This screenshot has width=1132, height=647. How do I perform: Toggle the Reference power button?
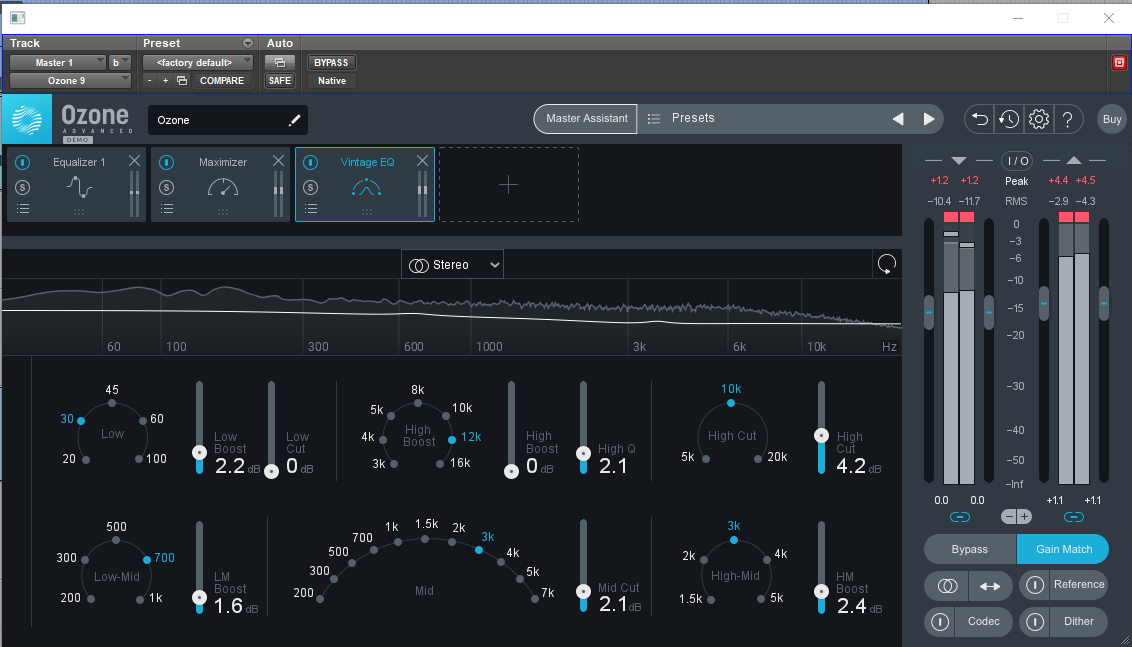1035,585
